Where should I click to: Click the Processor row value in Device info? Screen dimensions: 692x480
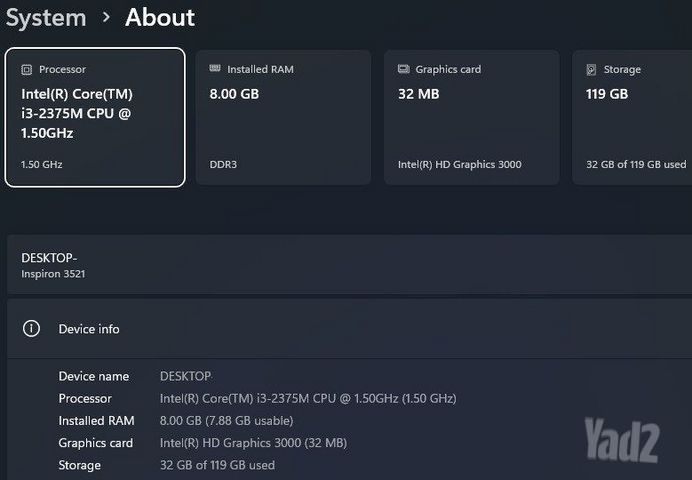tap(308, 398)
